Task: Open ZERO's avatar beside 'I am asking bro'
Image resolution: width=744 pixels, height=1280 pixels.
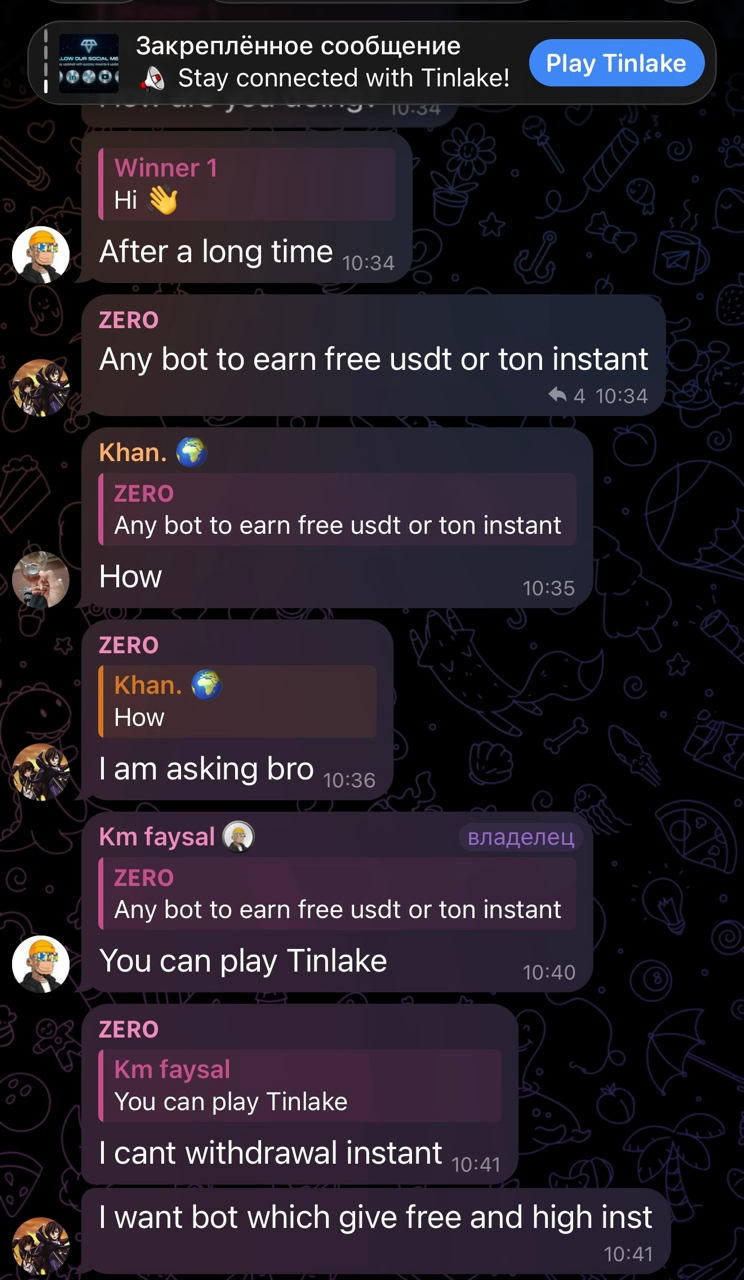Action: coord(41,771)
